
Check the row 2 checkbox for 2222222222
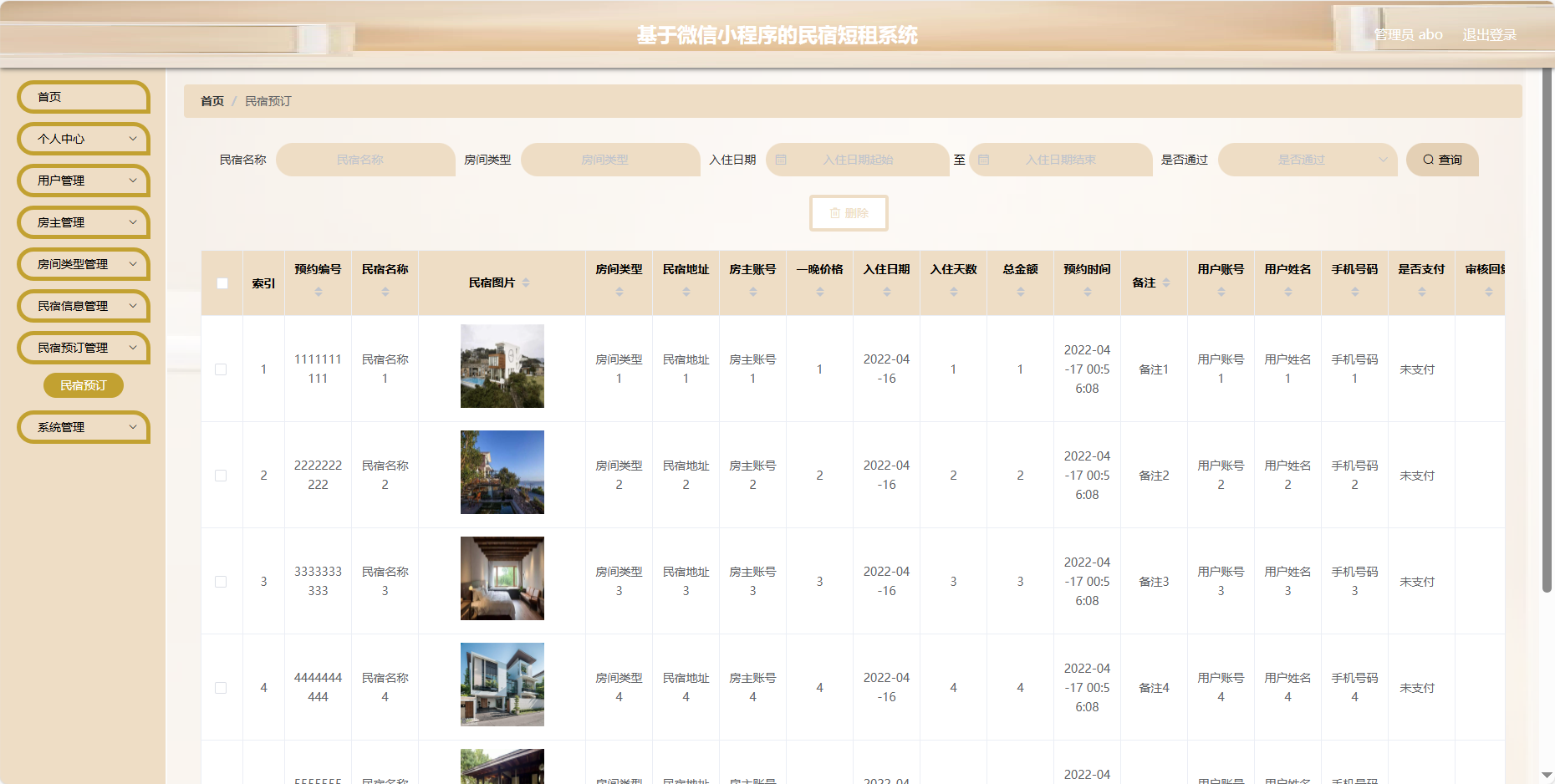(221, 476)
